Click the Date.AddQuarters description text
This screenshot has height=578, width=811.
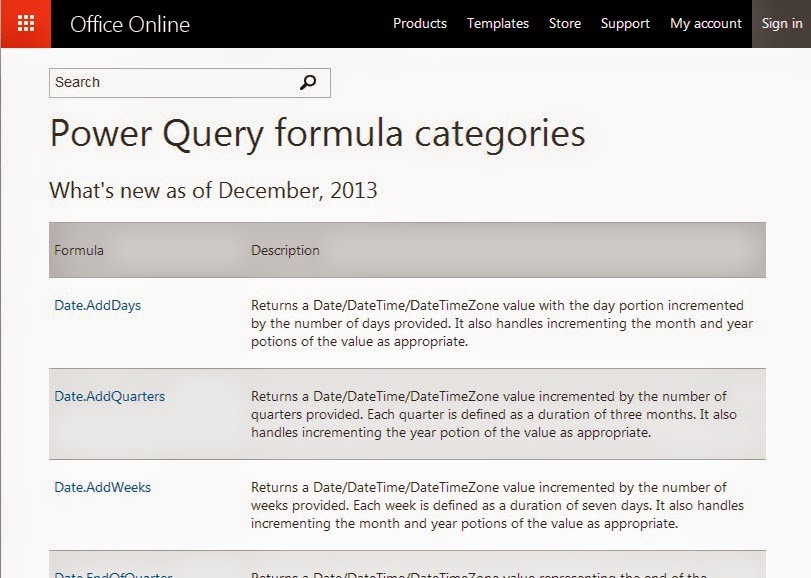[493, 414]
